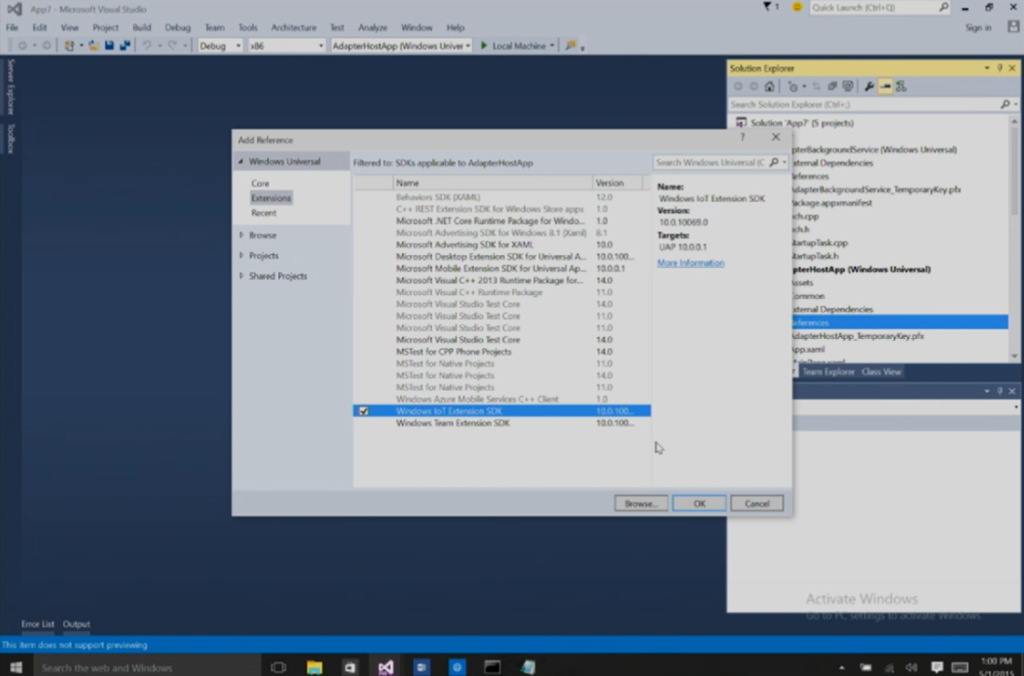This screenshot has width=1024, height=676.
Task: Open the Output tab
Action: point(76,624)
